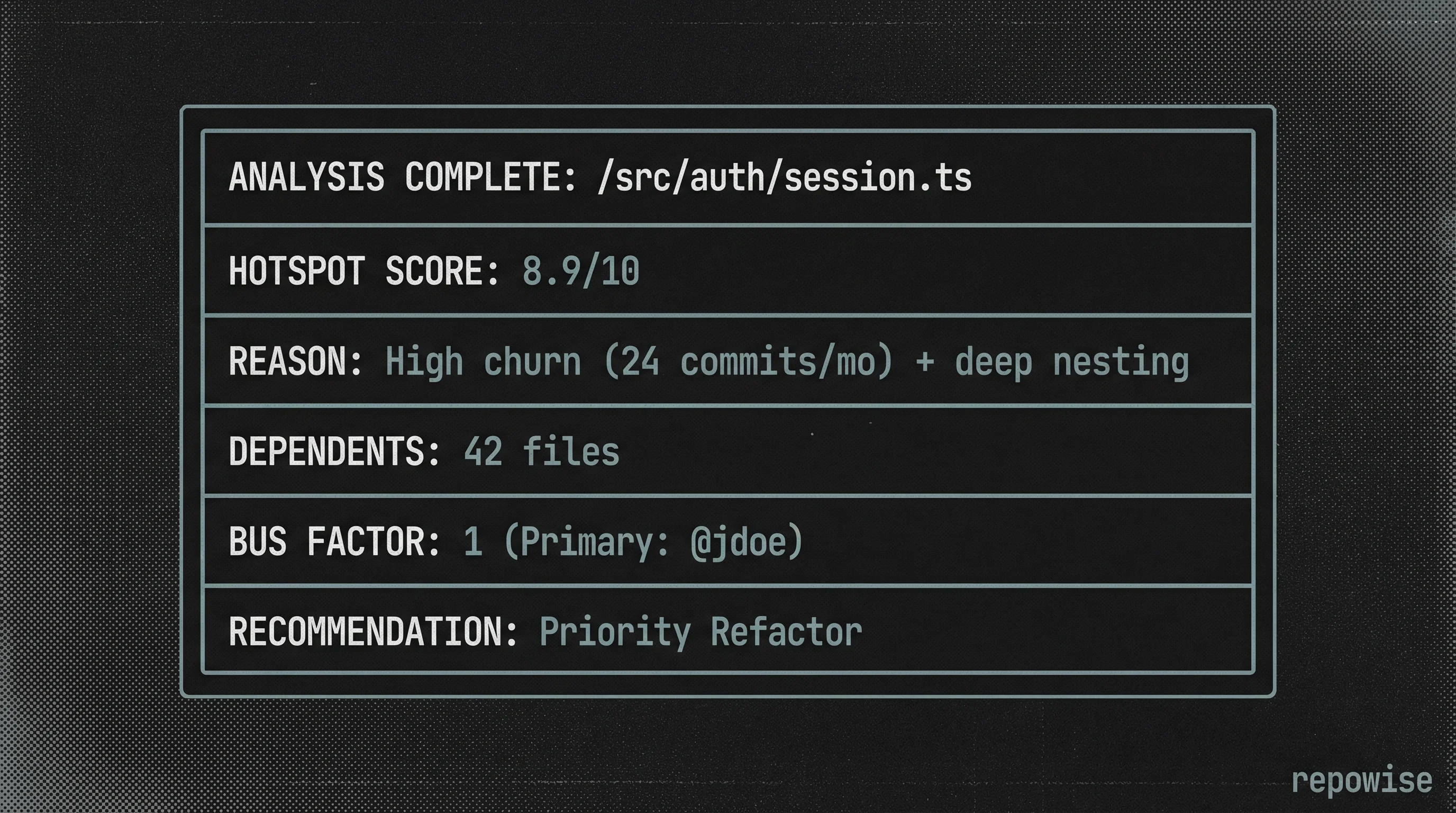Click the repowise logo text
Image resolution: width=1456 pixels, height=813 pixels.
click(1362, 781)
